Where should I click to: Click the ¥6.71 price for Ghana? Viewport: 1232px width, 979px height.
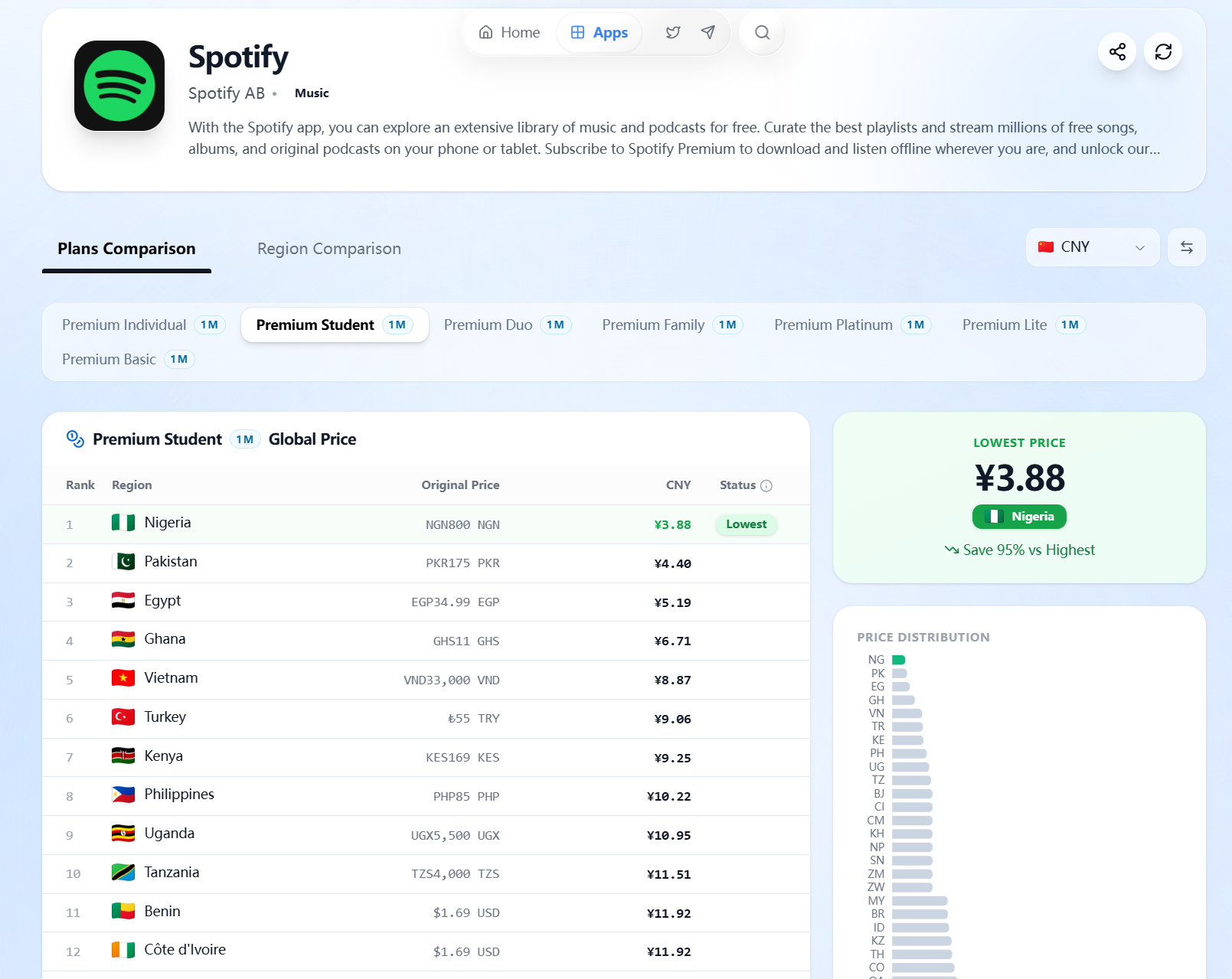(672, 641)
